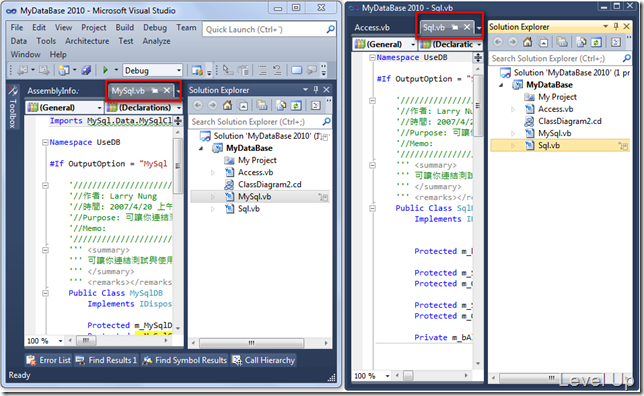
Task: Click search magnifier in right Solution Explorer
Action: point(627,58)
